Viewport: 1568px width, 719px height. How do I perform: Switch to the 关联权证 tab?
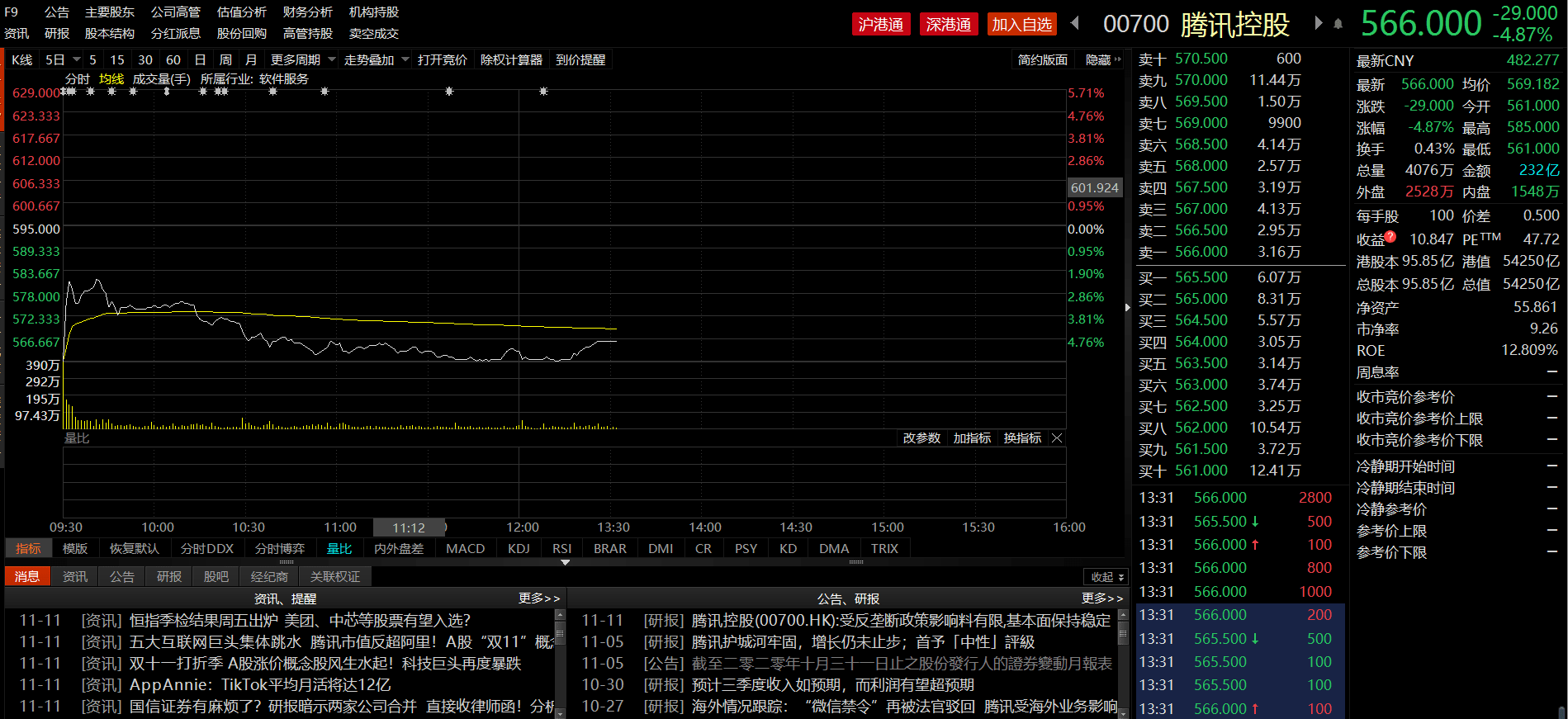tap(335, 577)
